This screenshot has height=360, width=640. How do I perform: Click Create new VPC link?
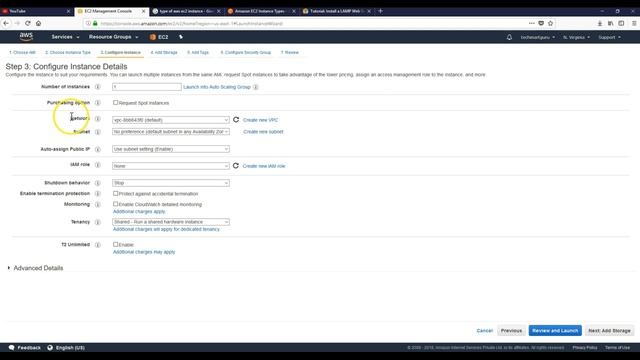point(260,120)
